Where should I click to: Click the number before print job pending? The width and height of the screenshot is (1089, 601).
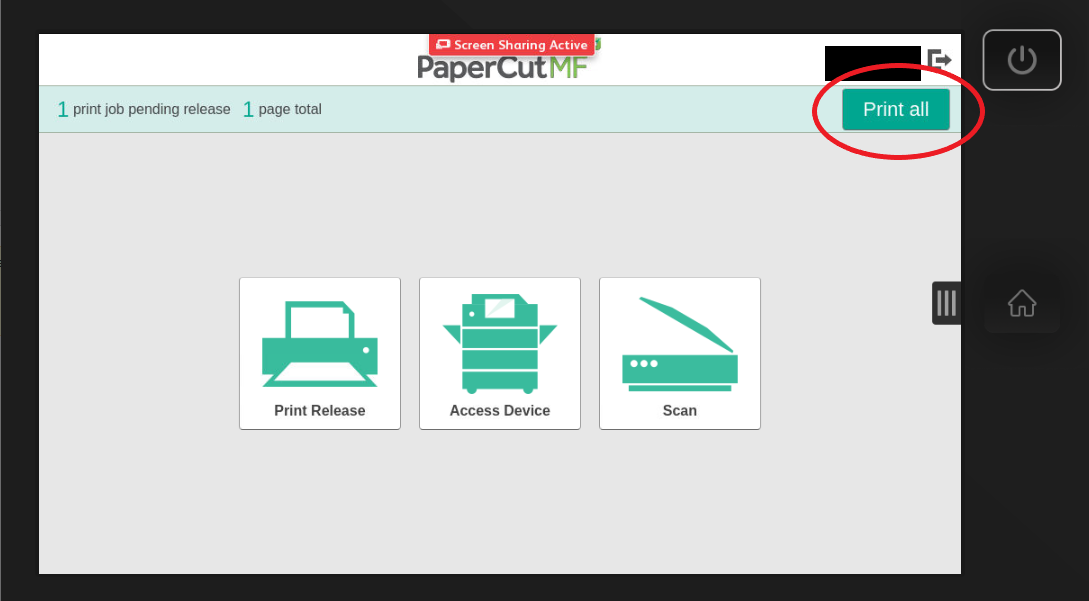pyautogui.click(x=62, y=110)
